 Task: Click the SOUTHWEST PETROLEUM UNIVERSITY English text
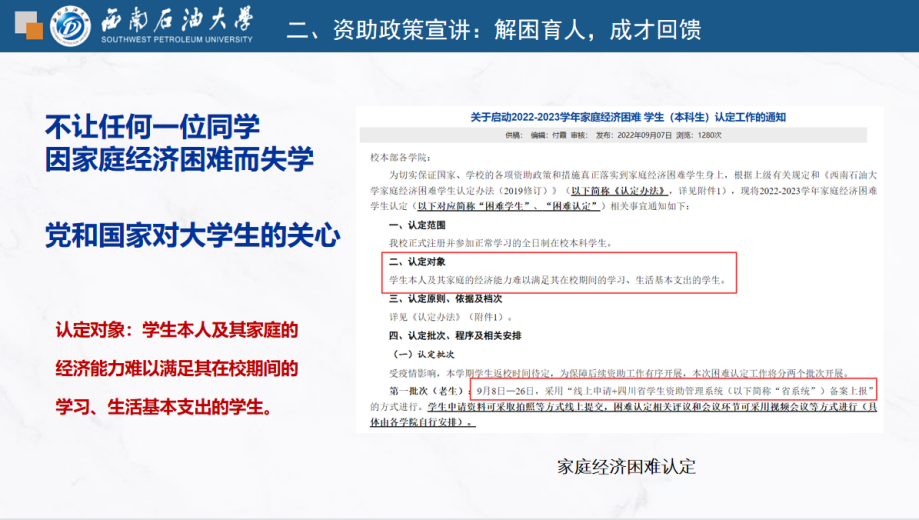coord(175,40)
